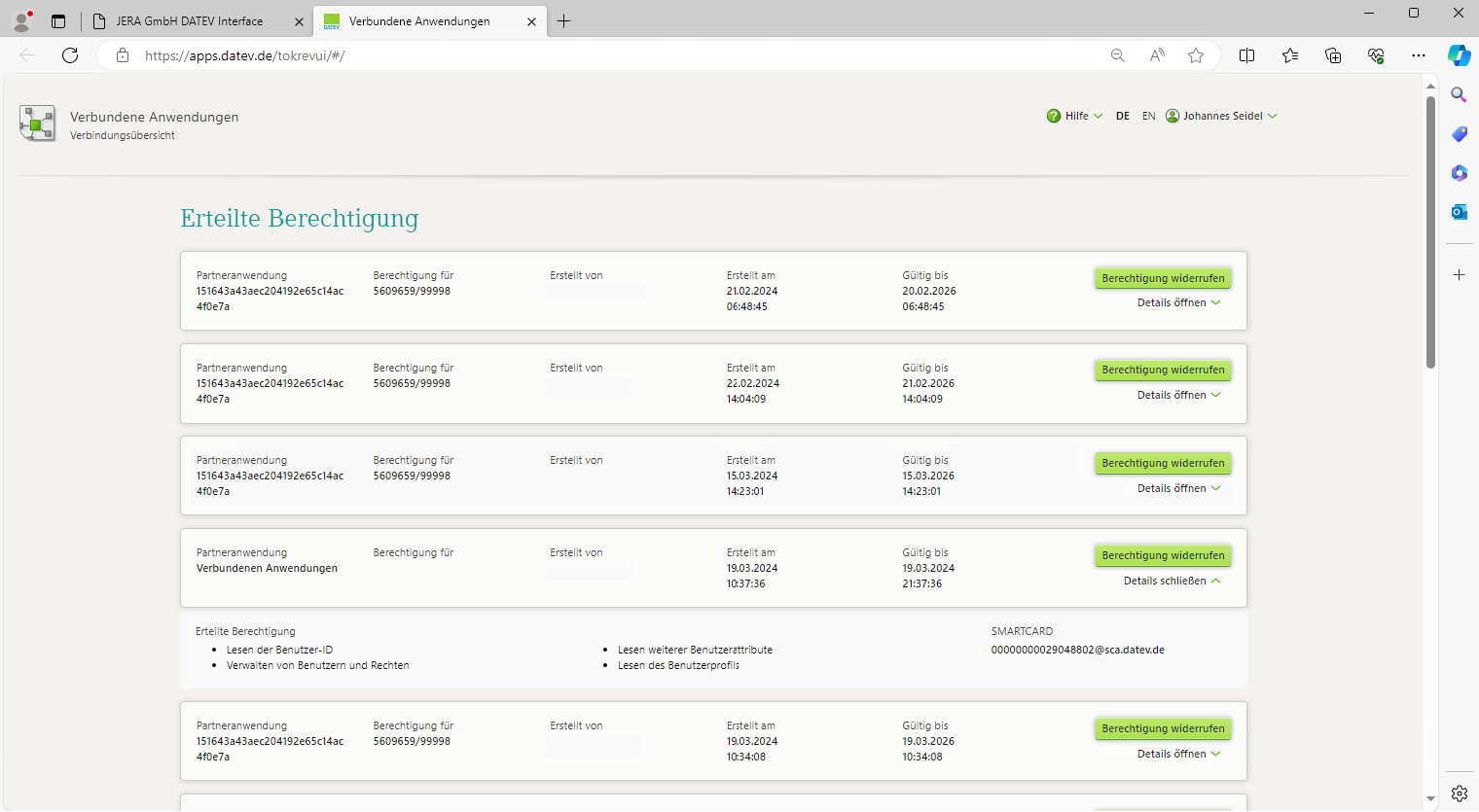The height and width of the screenshot is (812, 1479).
Task: Expand details of the 21.02.2024 permission
Action: [1178, 302]
